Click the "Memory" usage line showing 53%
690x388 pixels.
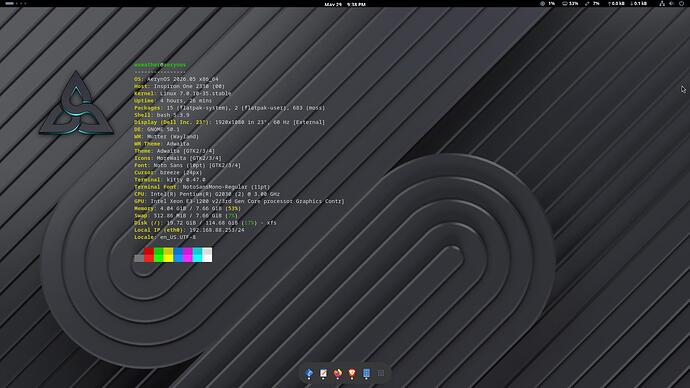click(187, 209)
